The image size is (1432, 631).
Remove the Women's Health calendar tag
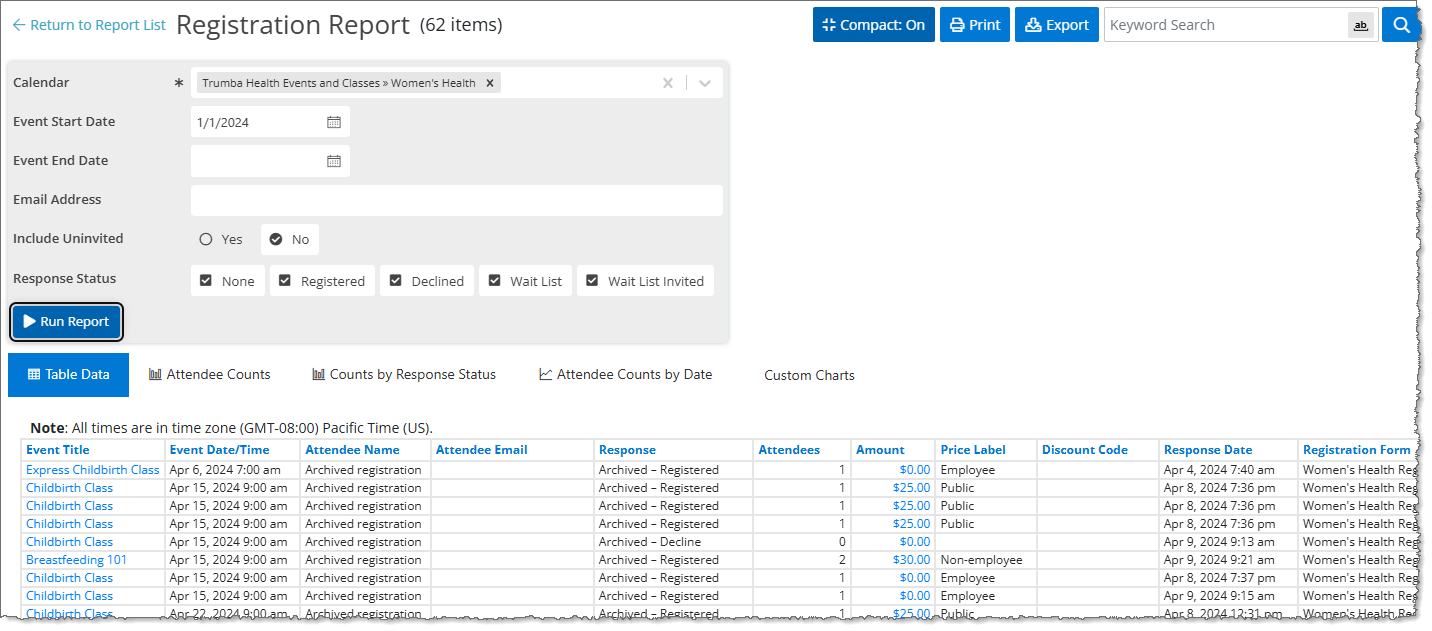[x=490, y=83]
